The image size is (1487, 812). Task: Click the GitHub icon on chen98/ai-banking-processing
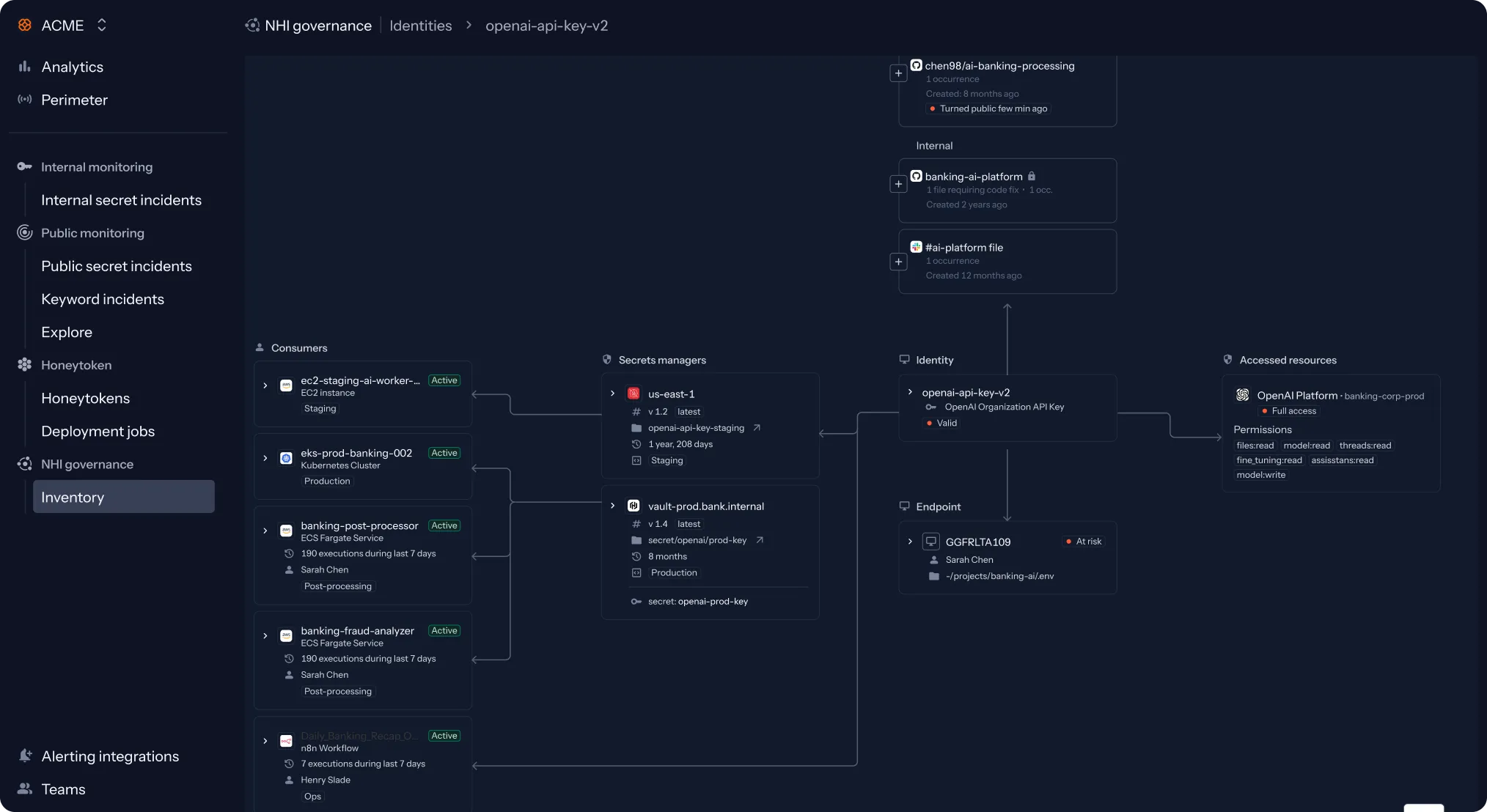tap(917, 65)
